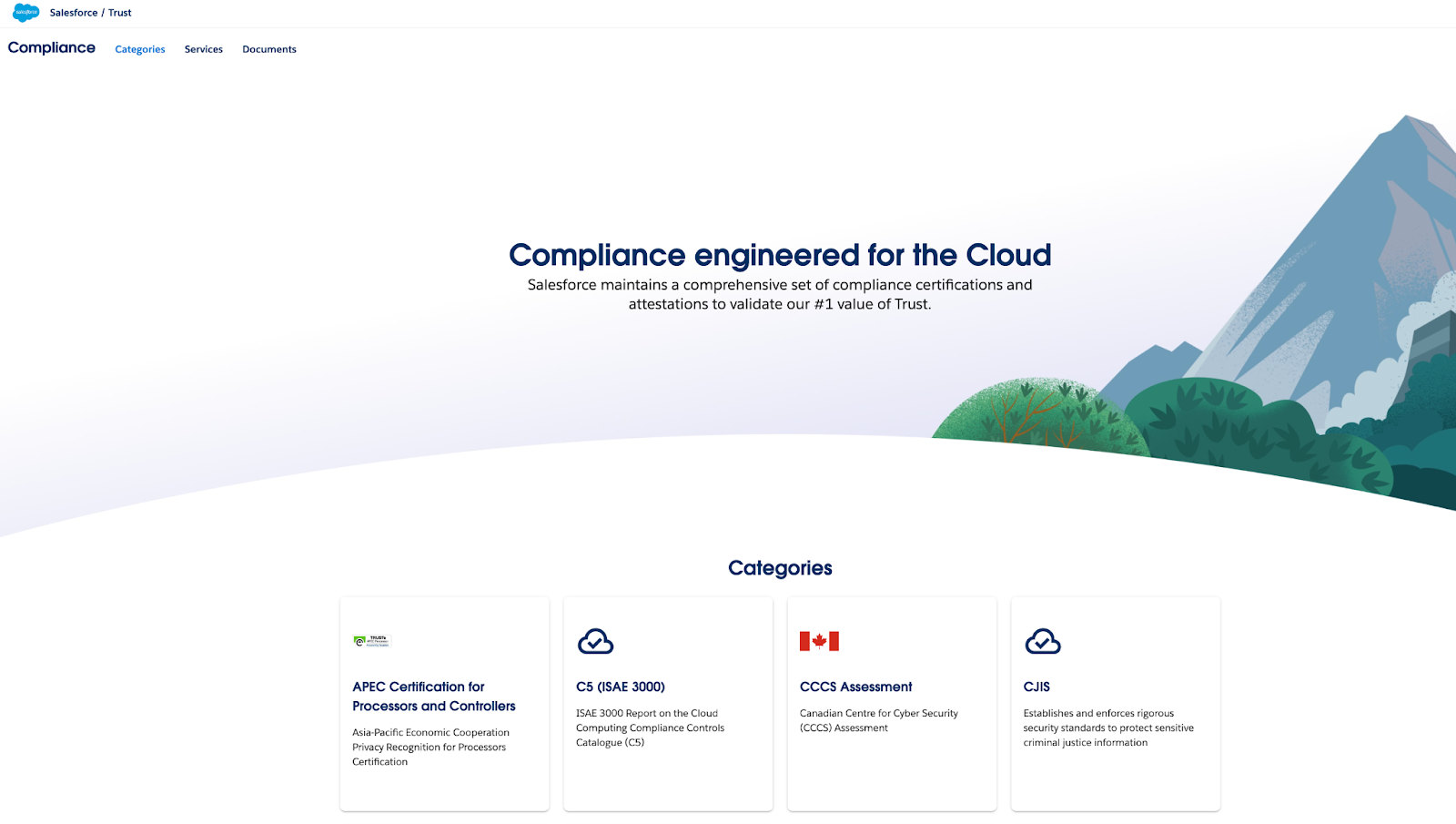Open the TRUSTe APEC certification badge icon
The height and width of the screenshot is (824, 1456).
(x=371, y=641)
